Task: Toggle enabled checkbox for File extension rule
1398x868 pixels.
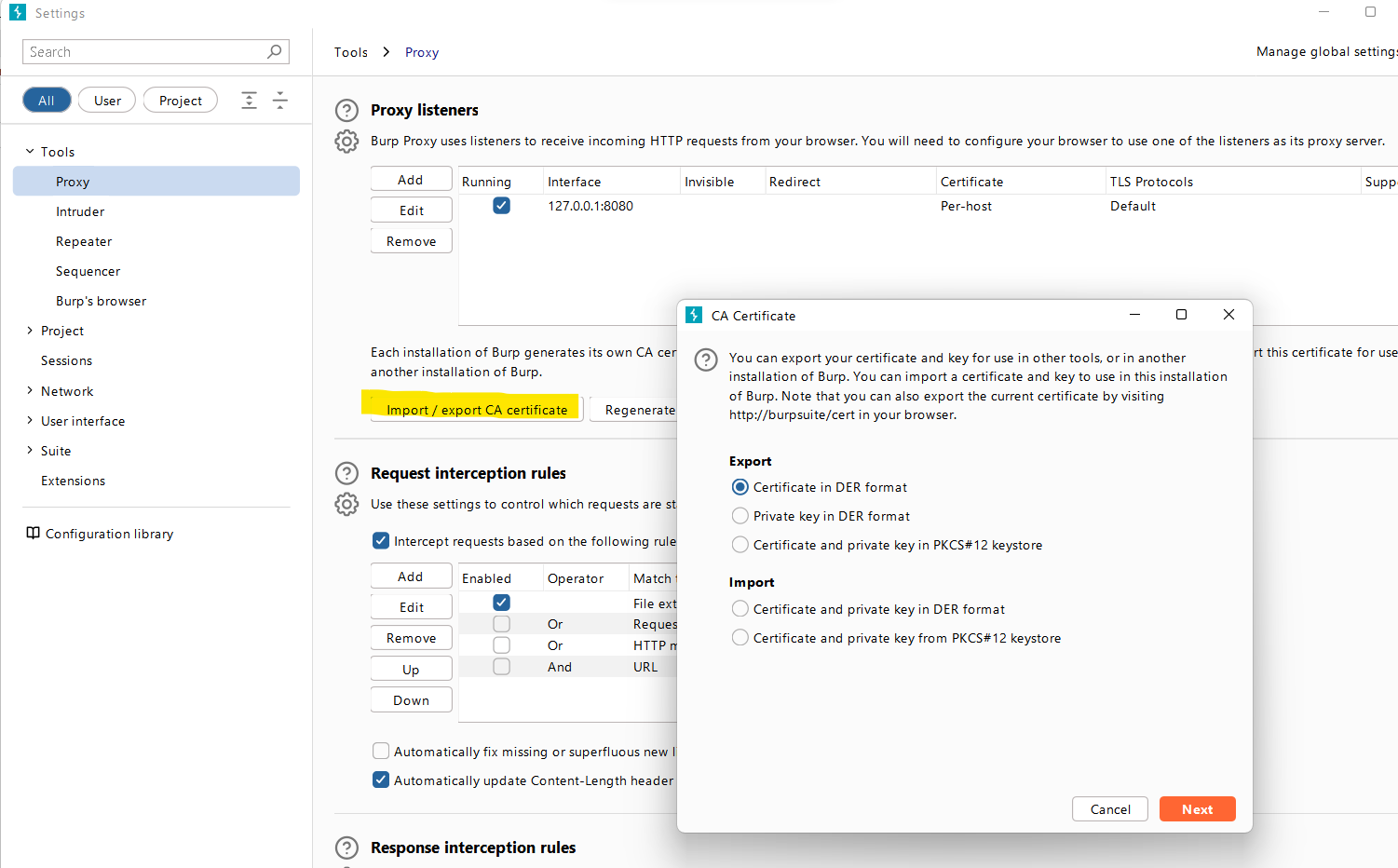Action: pyautogui.click(x=501, y=603)
